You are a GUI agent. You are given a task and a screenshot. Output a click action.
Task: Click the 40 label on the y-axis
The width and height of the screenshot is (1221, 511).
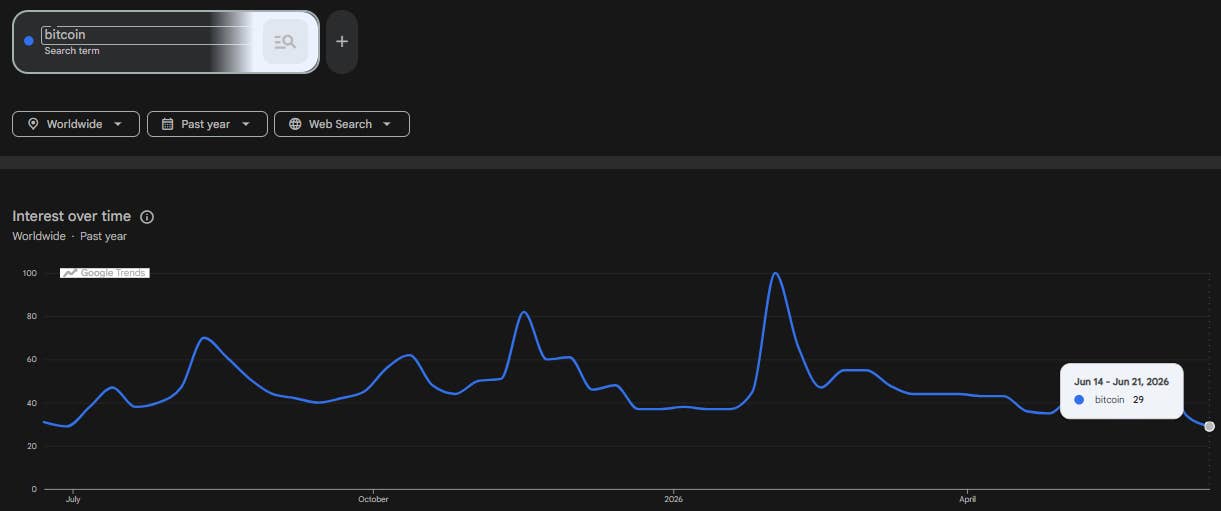coord(31,403)
